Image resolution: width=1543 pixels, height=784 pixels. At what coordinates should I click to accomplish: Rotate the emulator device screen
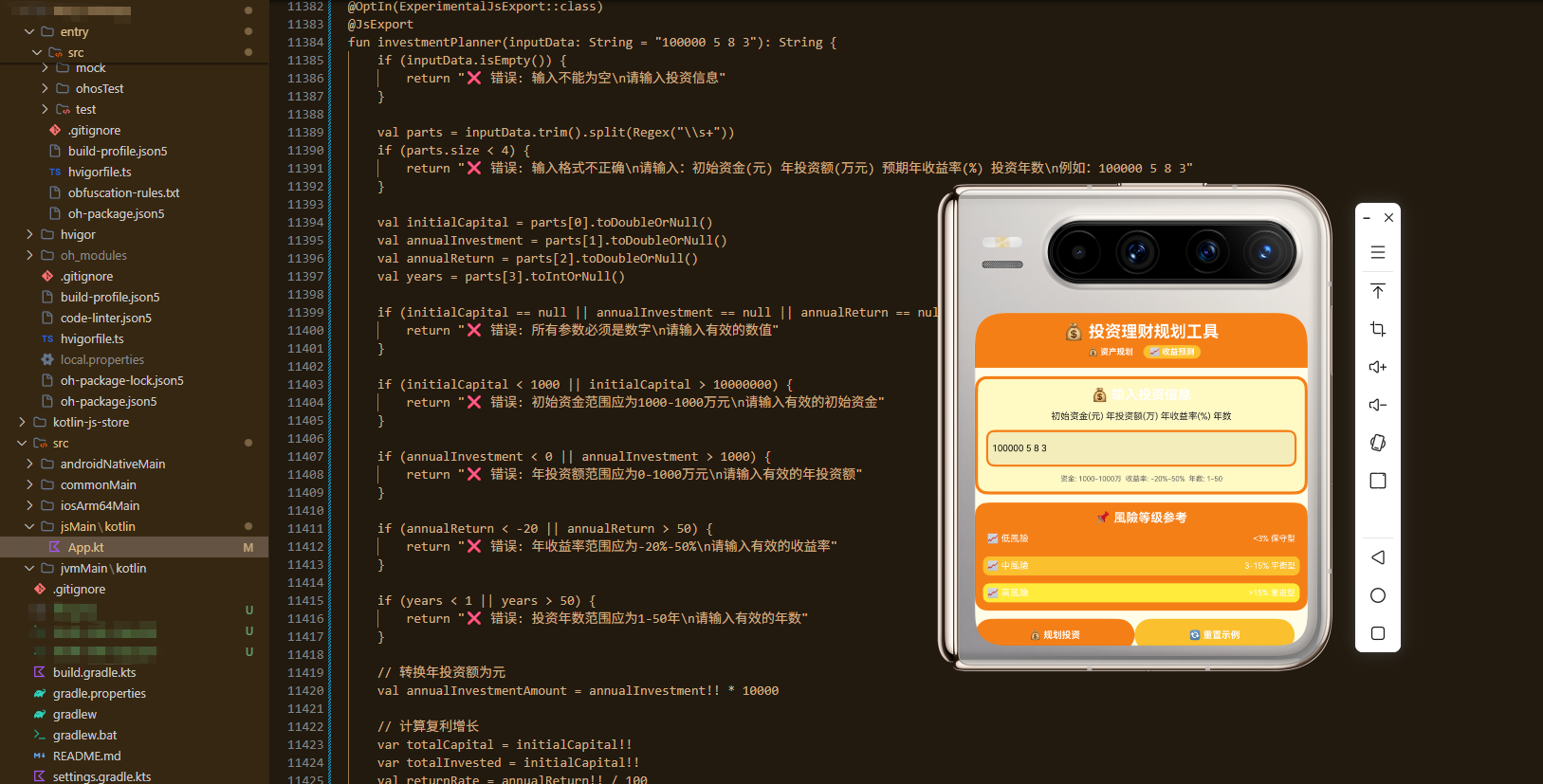(x=1378, y=443)
